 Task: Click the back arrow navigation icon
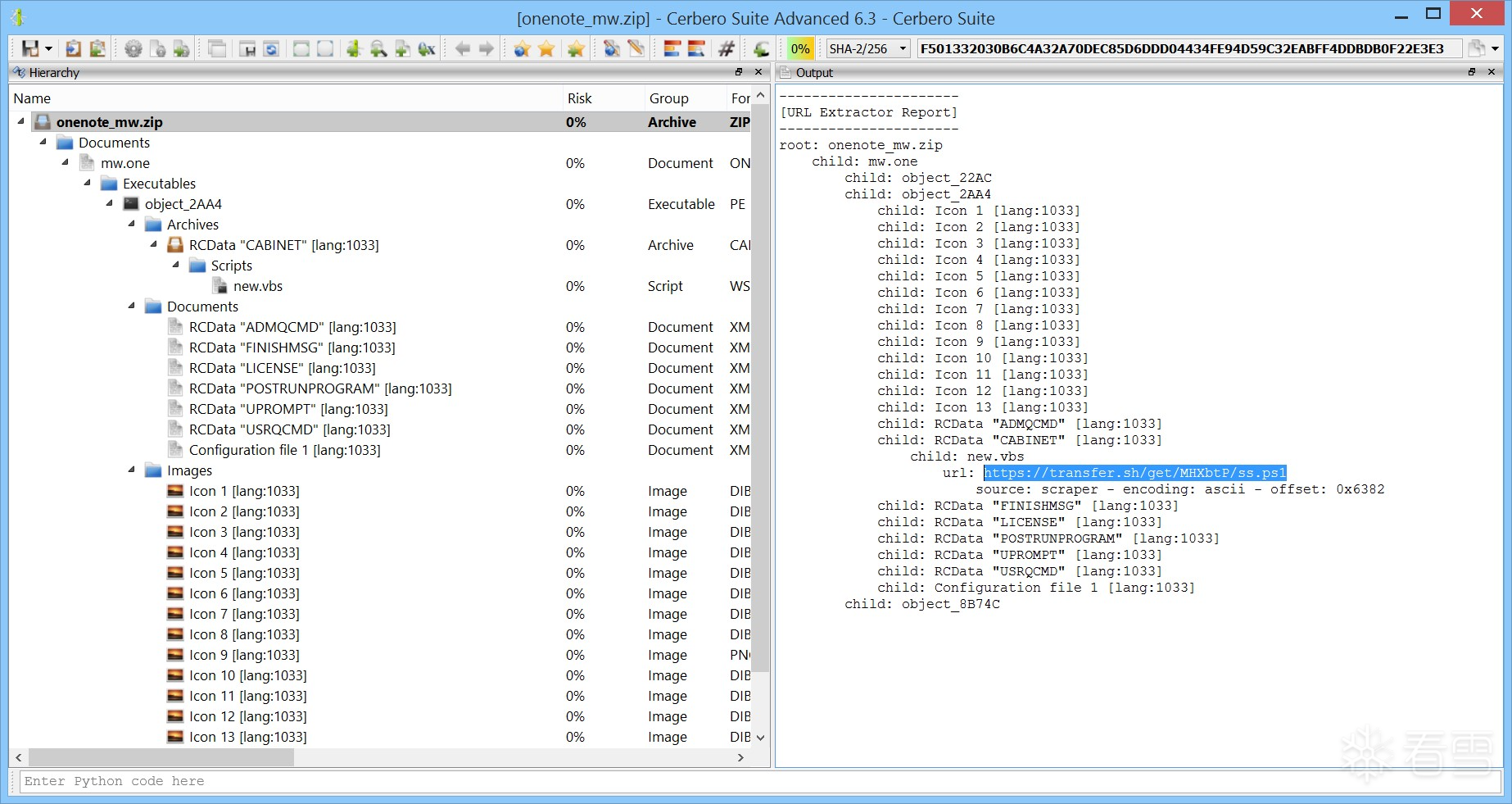point(463,48)
